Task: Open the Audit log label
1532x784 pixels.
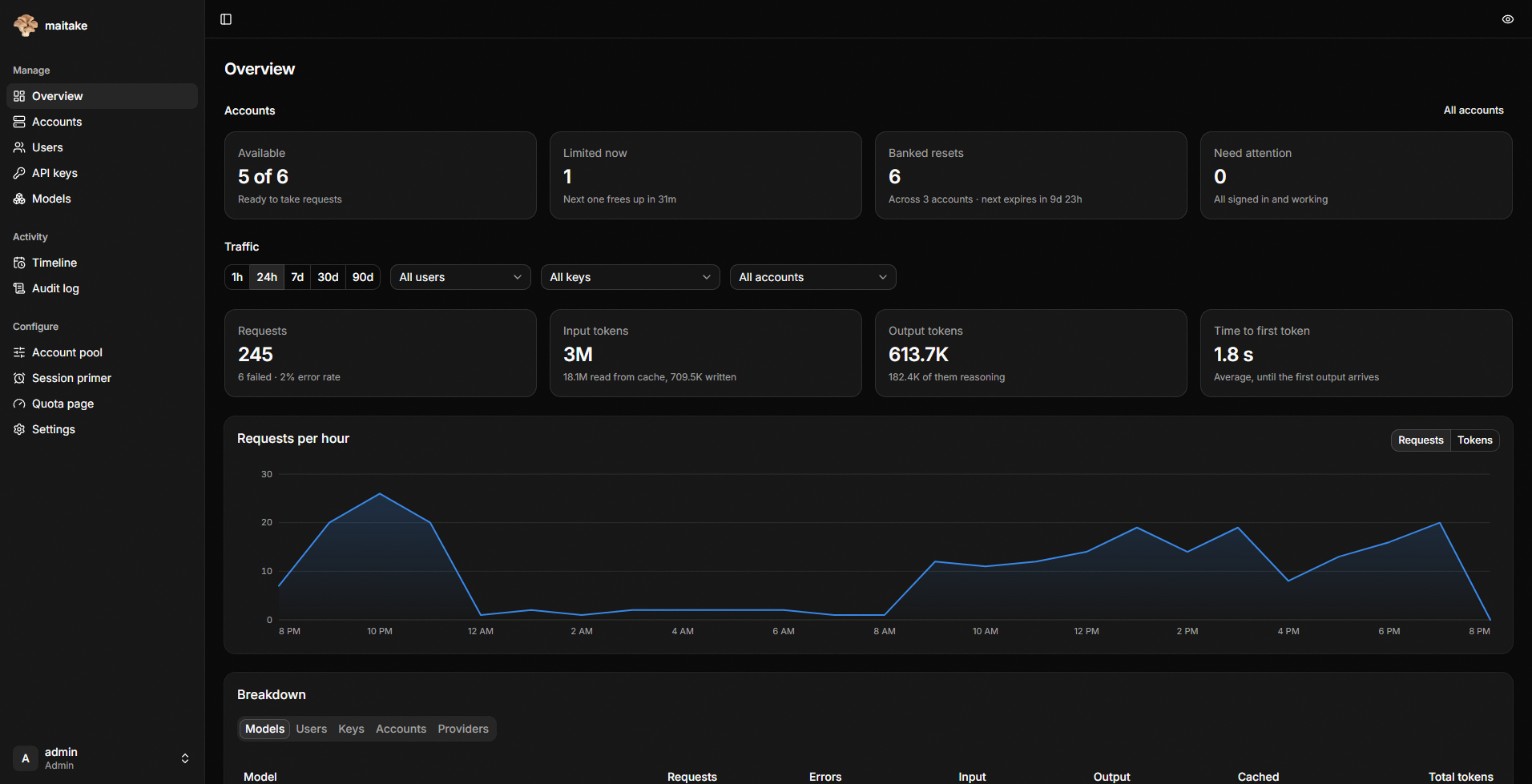Action: (x=55, y=288)
